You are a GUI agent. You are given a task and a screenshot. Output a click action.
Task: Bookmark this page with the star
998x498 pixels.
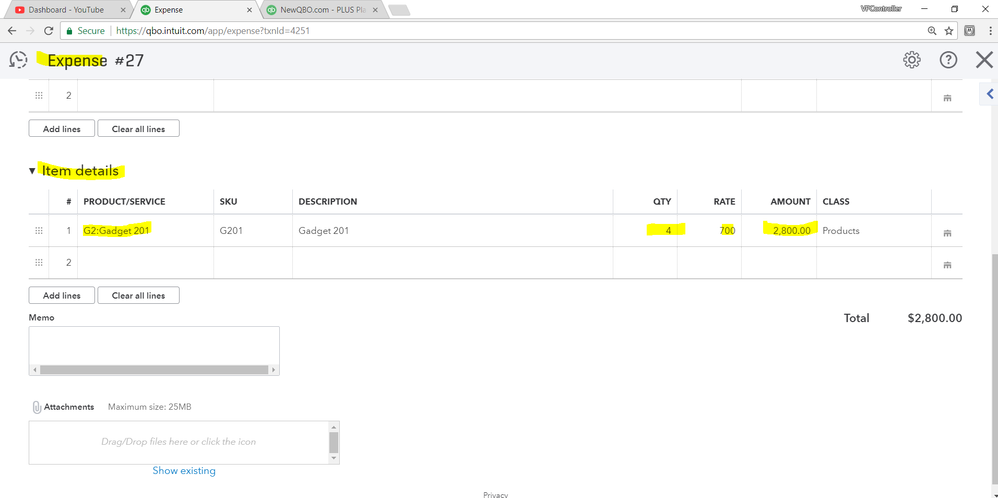click(948, 31)
